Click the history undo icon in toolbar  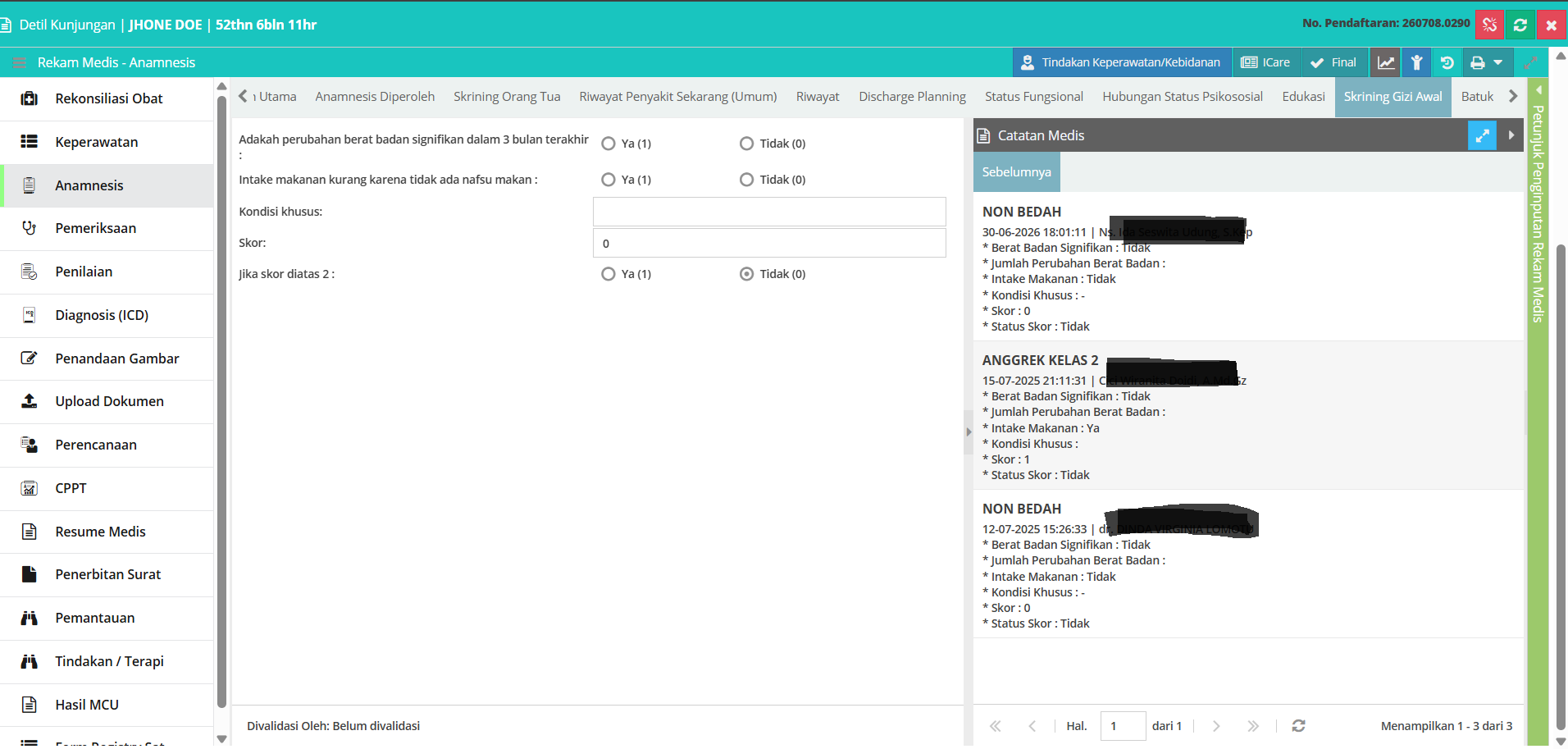[1447, 62]
